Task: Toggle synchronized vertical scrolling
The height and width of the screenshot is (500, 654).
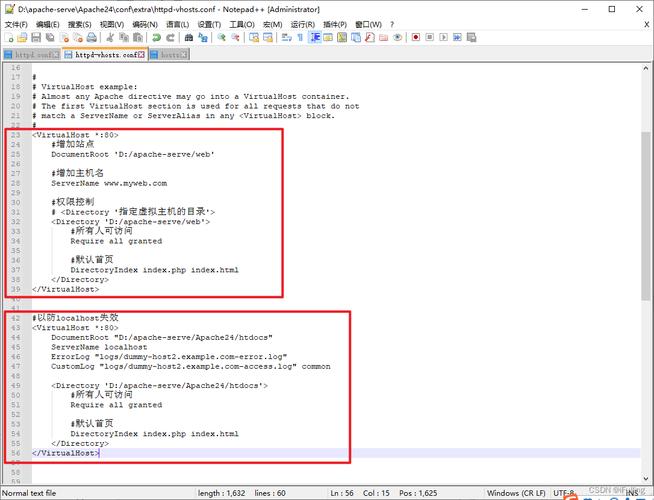Action: pos(254,38)
